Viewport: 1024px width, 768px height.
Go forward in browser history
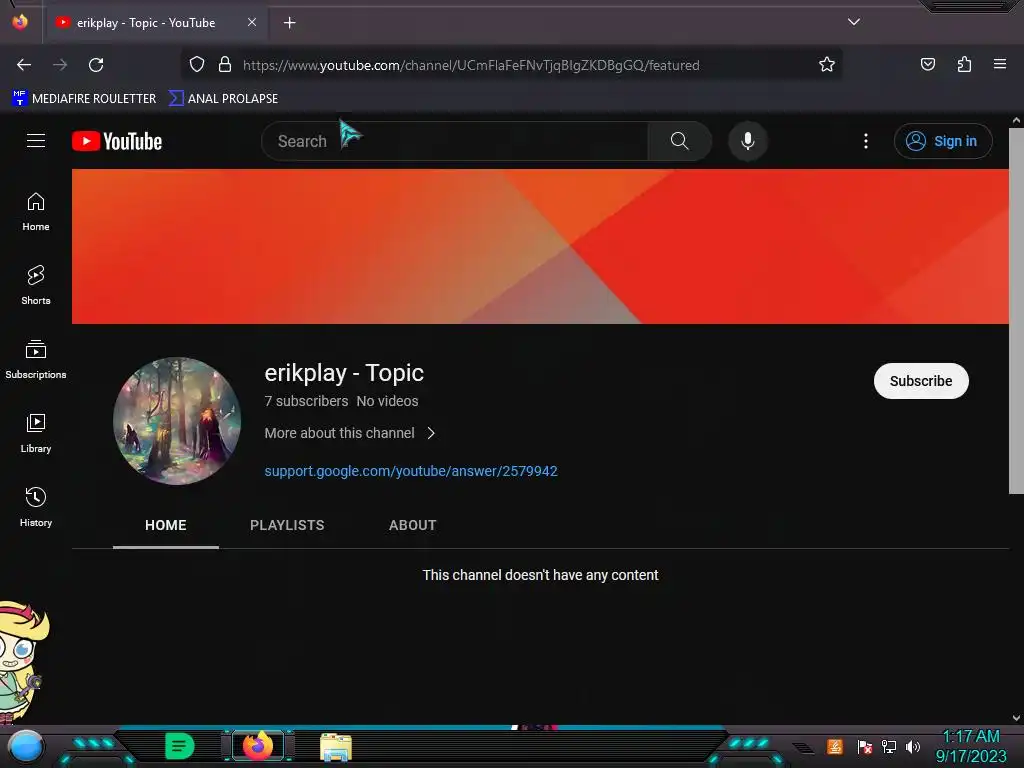[x=60, y=65]
